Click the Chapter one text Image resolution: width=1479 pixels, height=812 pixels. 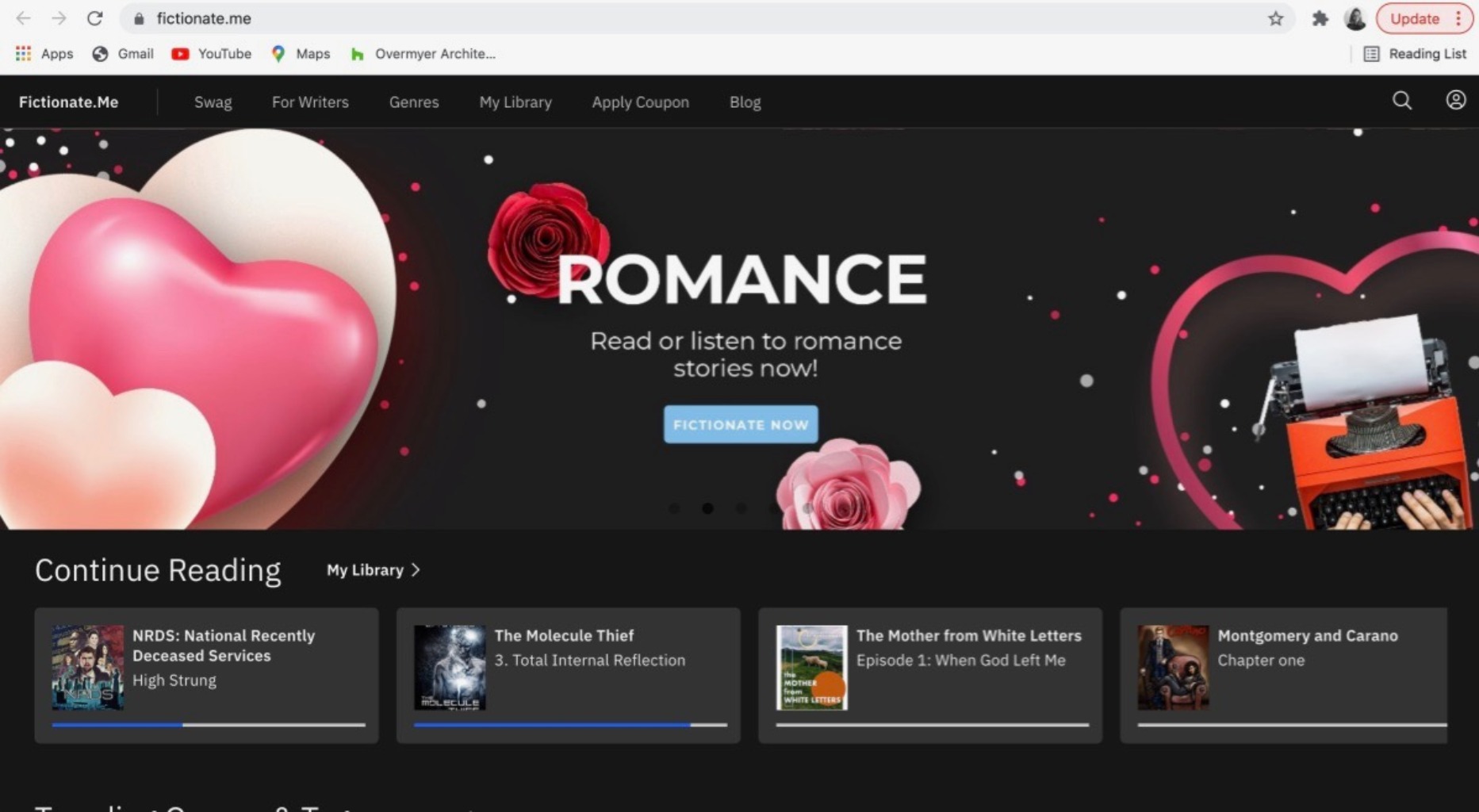1261,660
